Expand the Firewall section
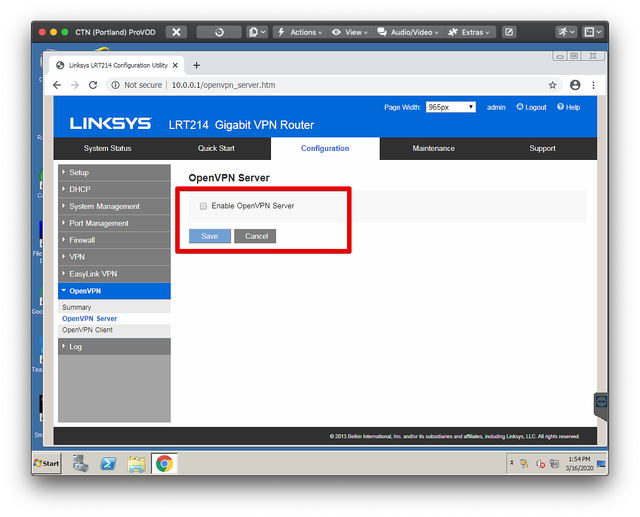The height and width of the screenshot is (517, 640). 114,240
